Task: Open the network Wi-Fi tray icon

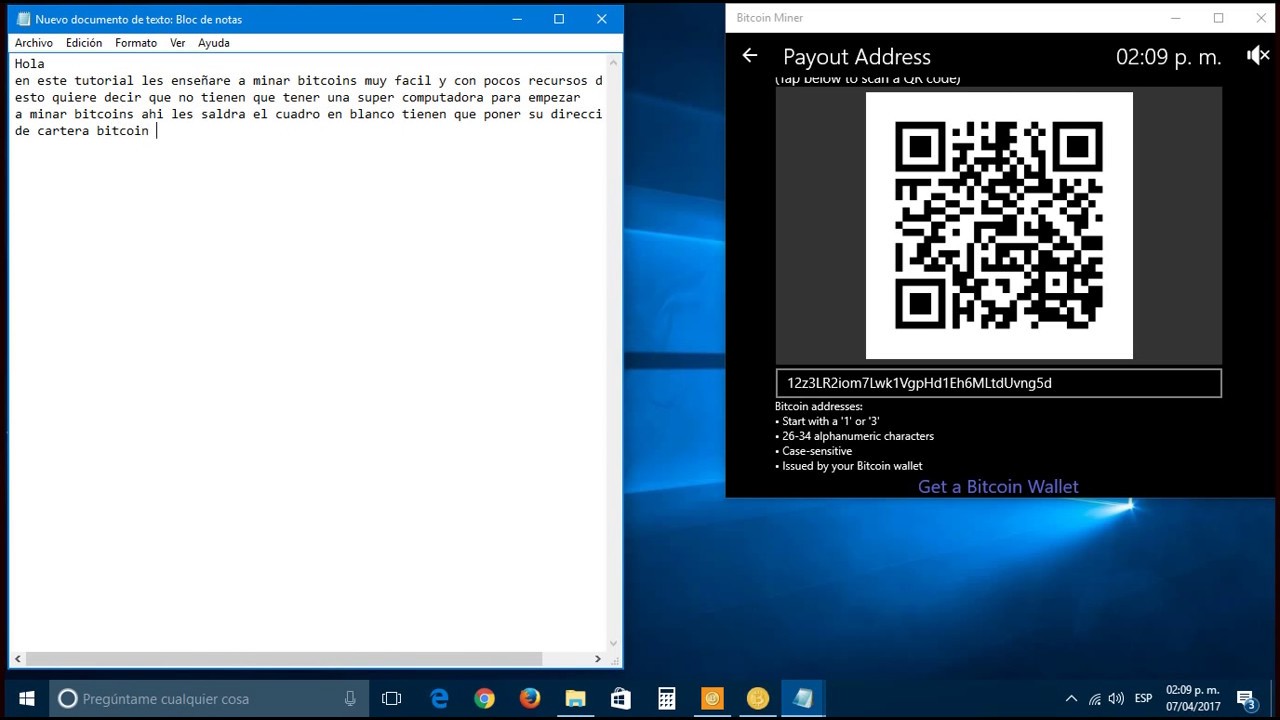Action: pos(1095,698)
